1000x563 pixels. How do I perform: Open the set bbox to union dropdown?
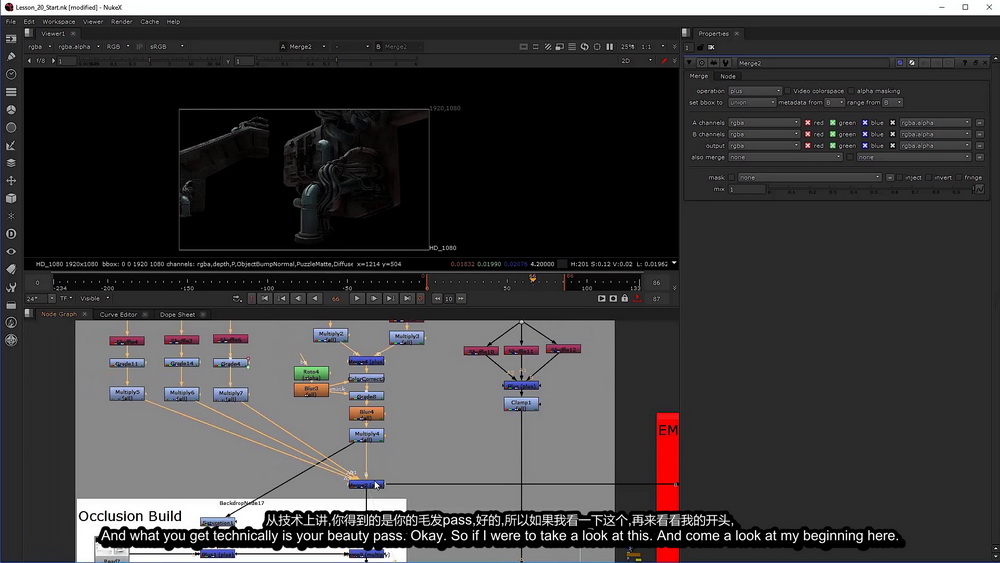tap(752, 102)
